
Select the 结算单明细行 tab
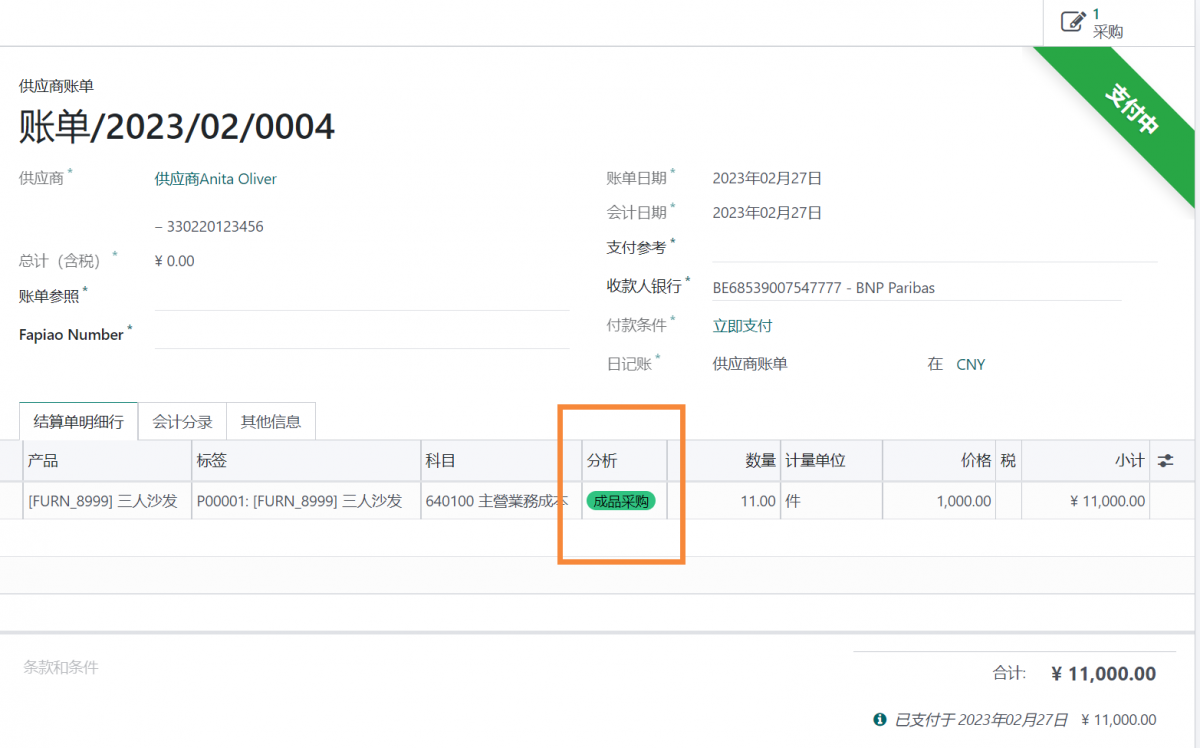pos(78,421)
